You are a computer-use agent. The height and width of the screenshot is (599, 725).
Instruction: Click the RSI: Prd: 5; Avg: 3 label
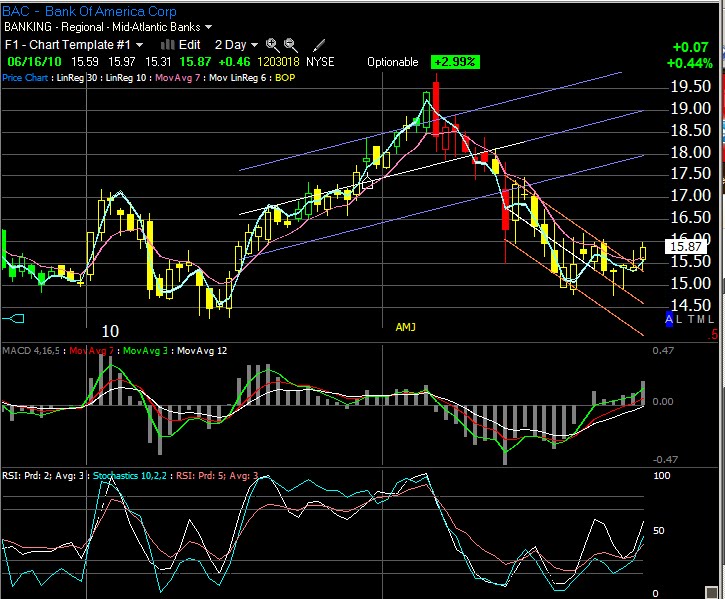217,475
